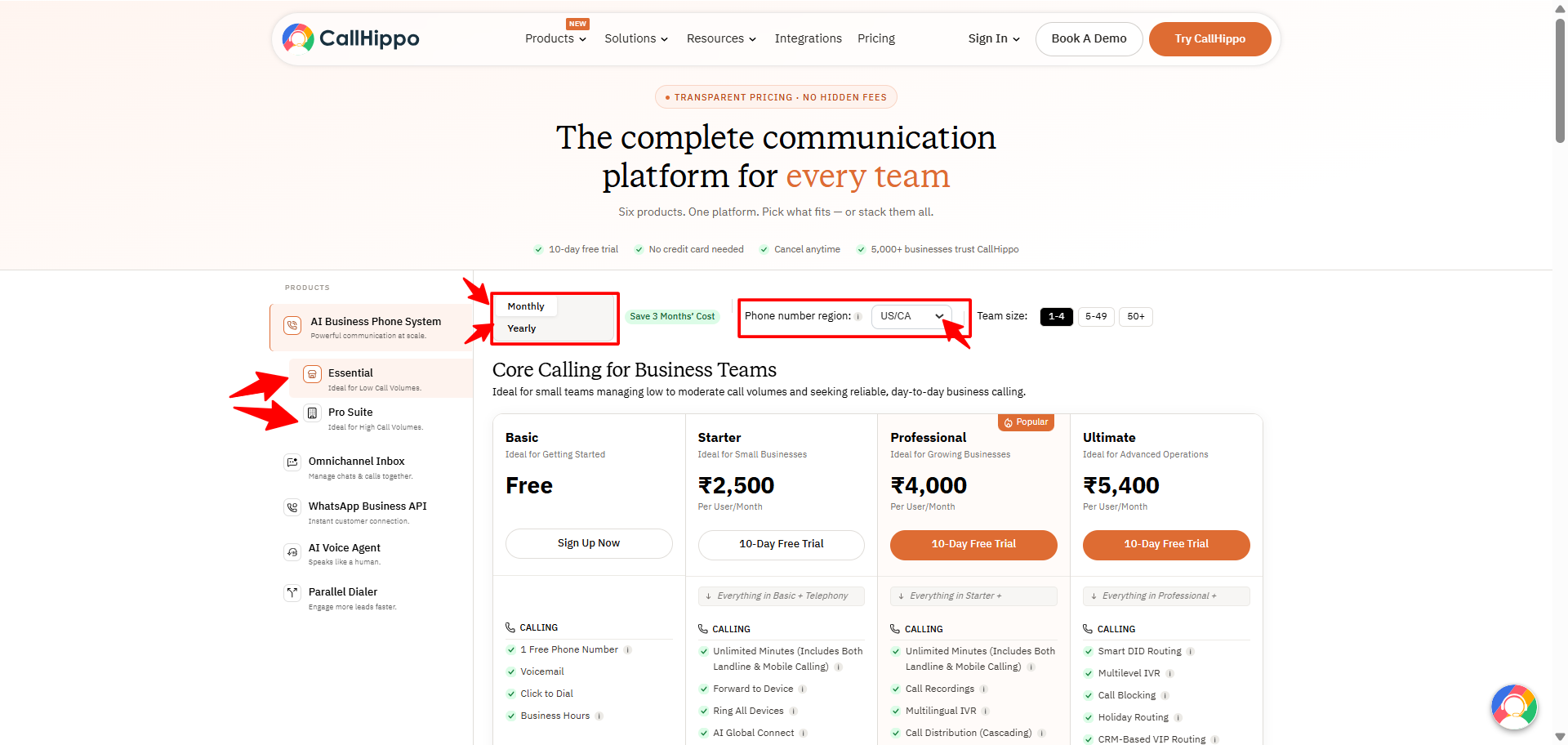Click info icon beside 1 Free Phone Number

[x=628, y=650]
